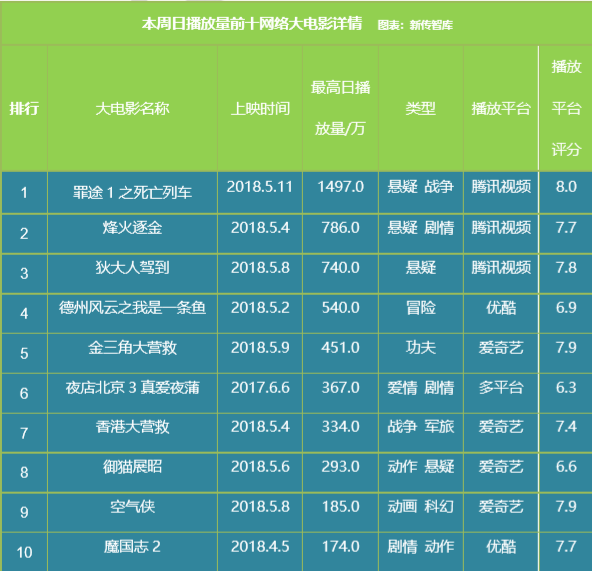Select 德州风云之我是一条鱼 in the table
Image resolution: width=592 pixels, height=571 pixels.
(132, 314)
